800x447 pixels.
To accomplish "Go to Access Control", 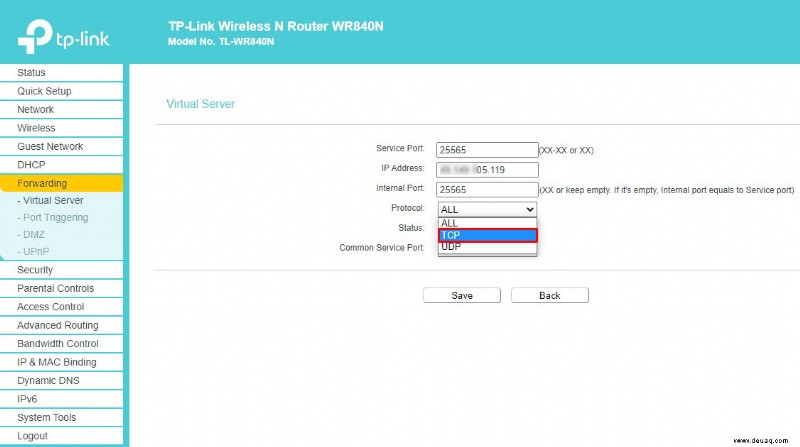I will pos(61,307).
